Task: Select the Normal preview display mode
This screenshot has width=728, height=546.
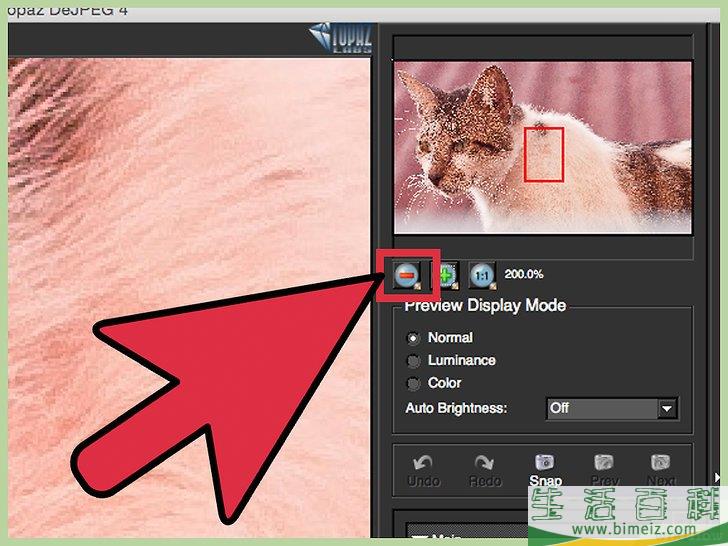Action: click(413, 338)
